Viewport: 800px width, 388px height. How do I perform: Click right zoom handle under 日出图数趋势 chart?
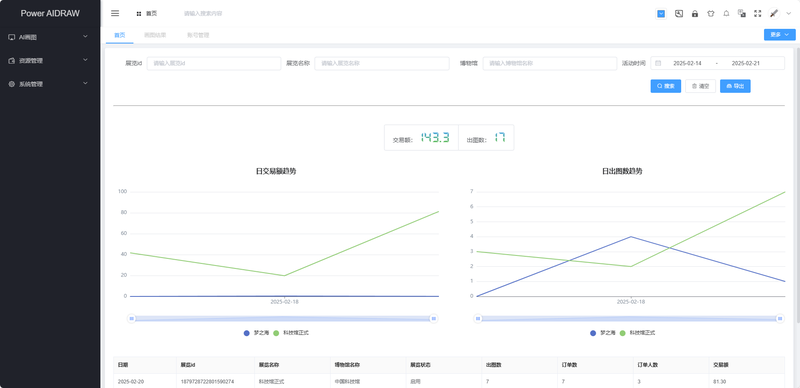tap(780, 319)
